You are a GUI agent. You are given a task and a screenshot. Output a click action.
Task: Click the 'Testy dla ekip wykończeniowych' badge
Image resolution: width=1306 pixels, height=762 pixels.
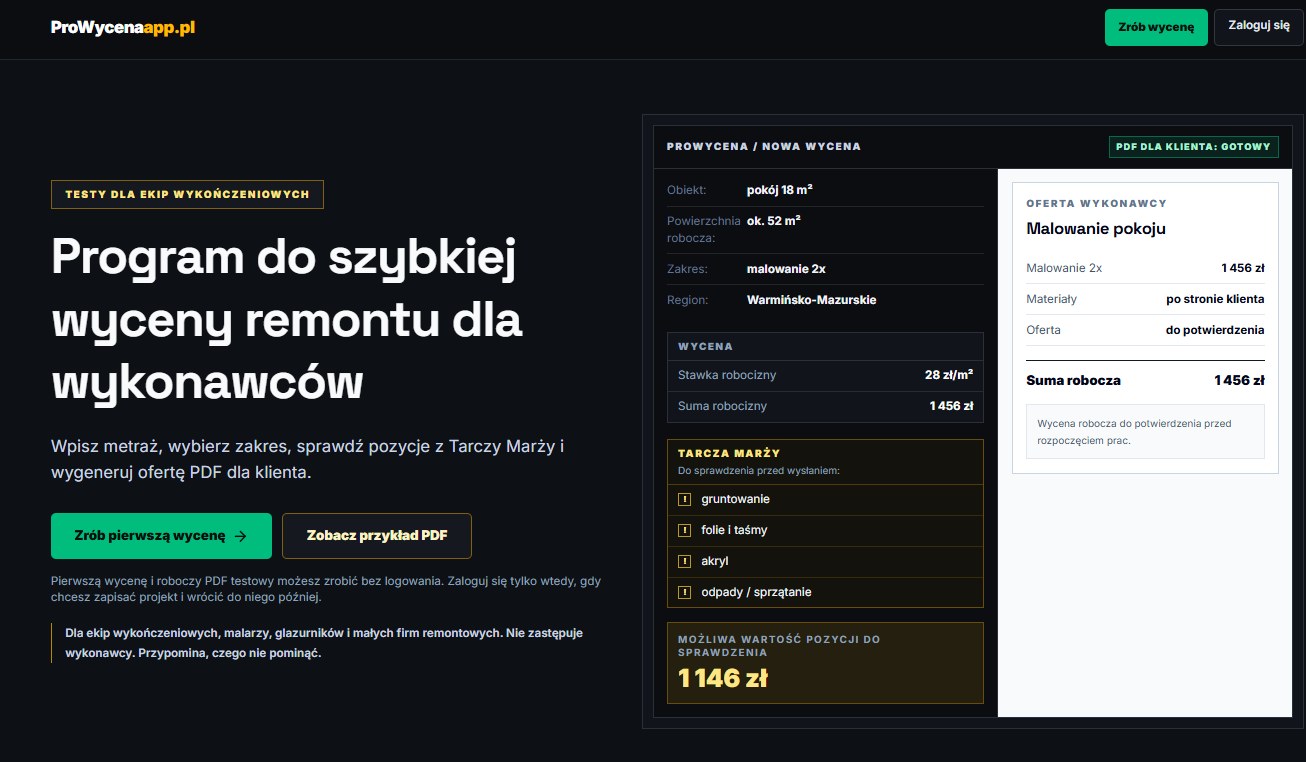187,194
